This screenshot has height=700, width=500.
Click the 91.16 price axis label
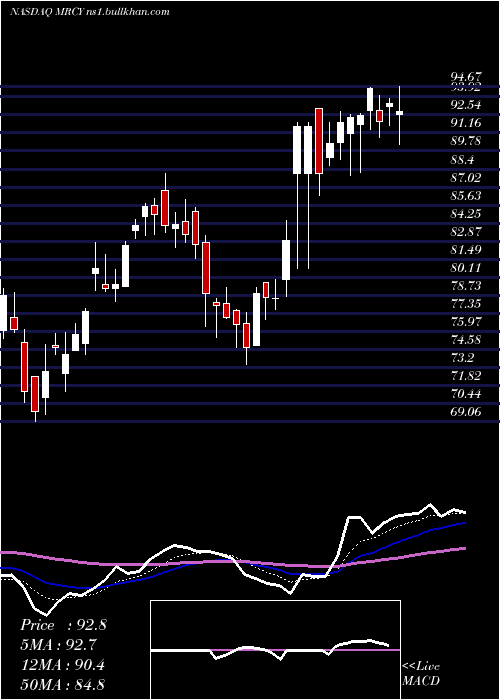click(466, 123)
